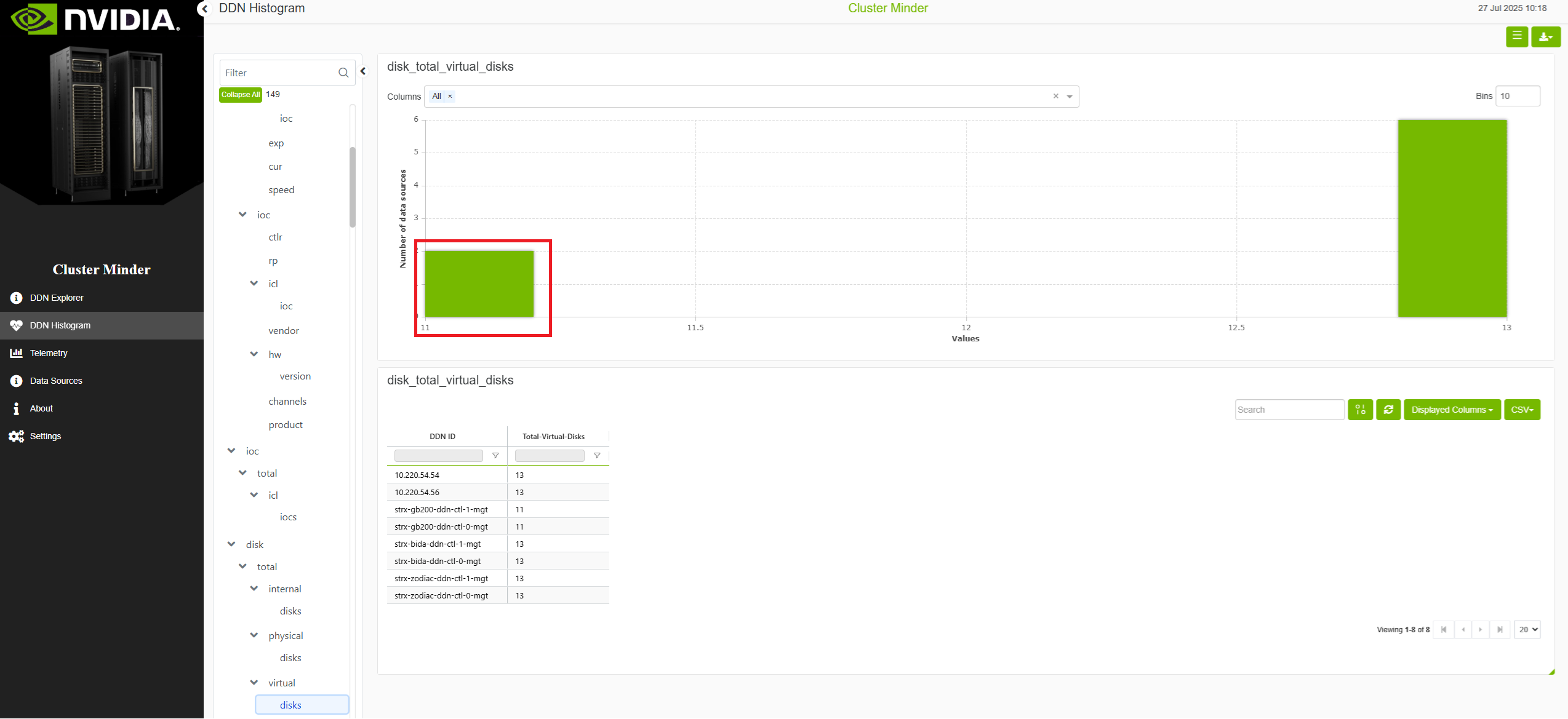The width and height of the screenshot is (1568, 719).
Task: Collapse the ioc node containing ctlr
Action: click(x=242, y=215)
